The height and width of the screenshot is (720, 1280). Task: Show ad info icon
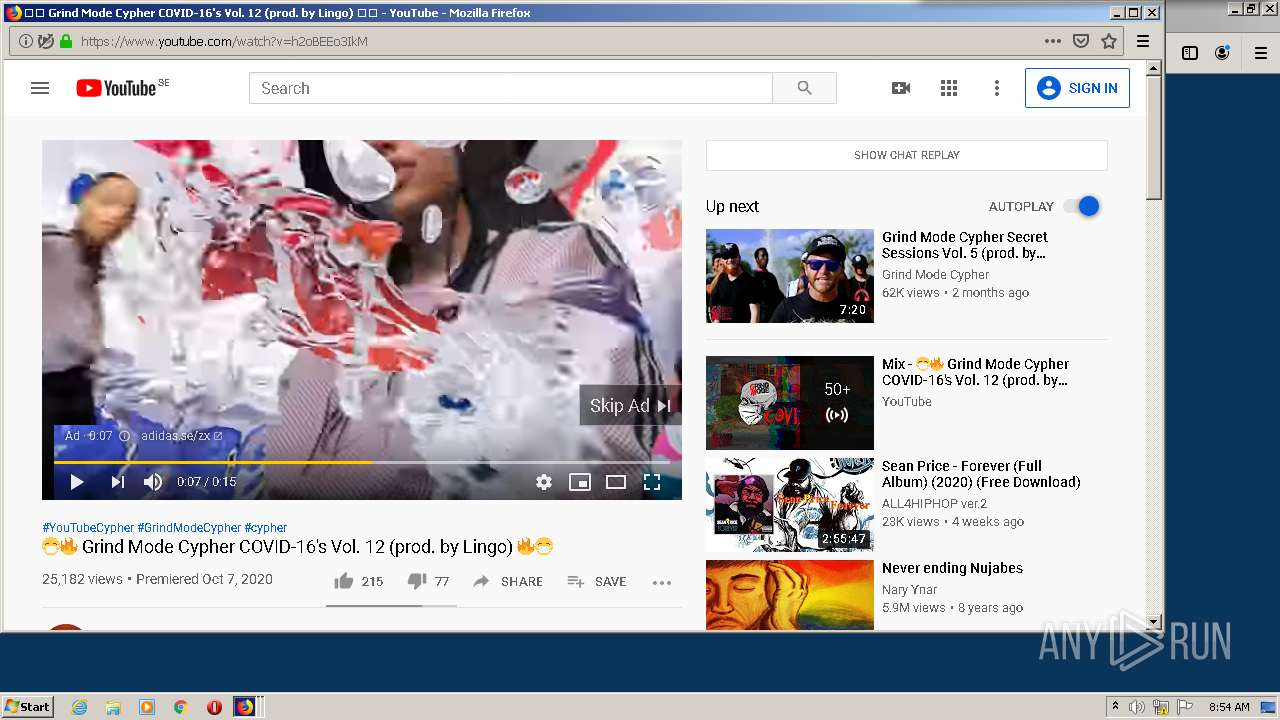tap(125, 436)
